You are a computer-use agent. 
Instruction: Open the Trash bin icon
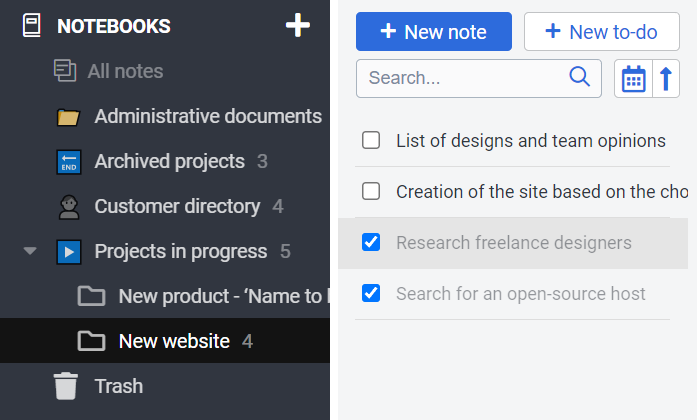click(x=66, y=386)
